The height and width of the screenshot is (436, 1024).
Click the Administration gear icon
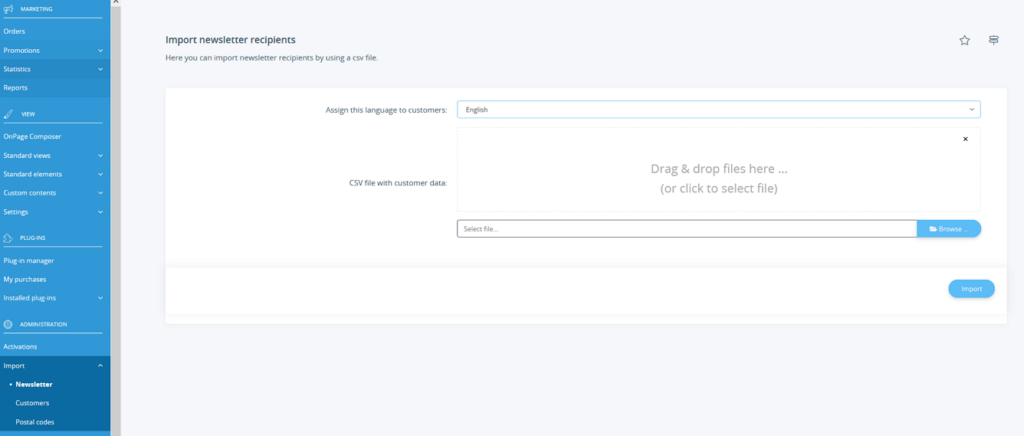click(x=8, y=324)
